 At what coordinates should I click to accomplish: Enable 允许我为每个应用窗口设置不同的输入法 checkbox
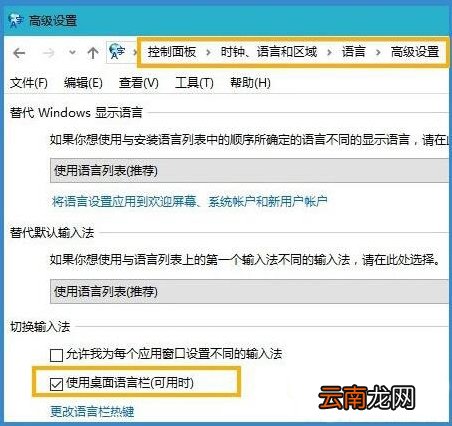pyautogui.click(x=56, y=355)
